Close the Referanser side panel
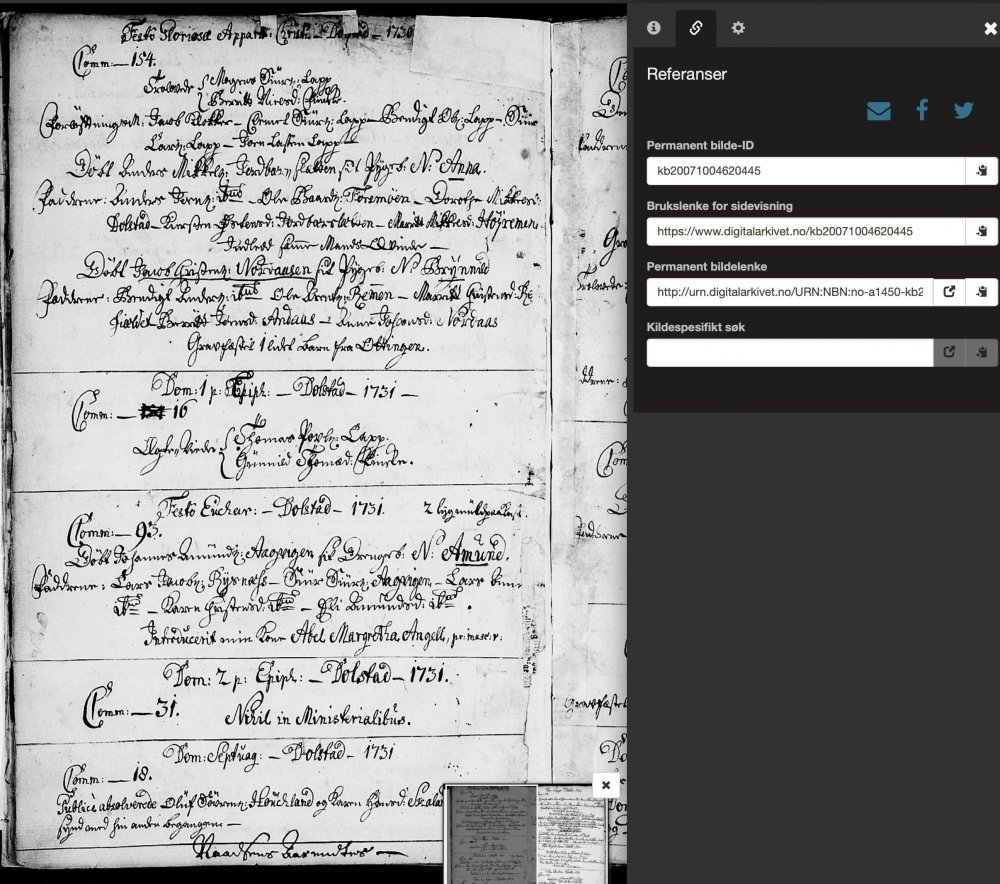 (x=989, y=29)
